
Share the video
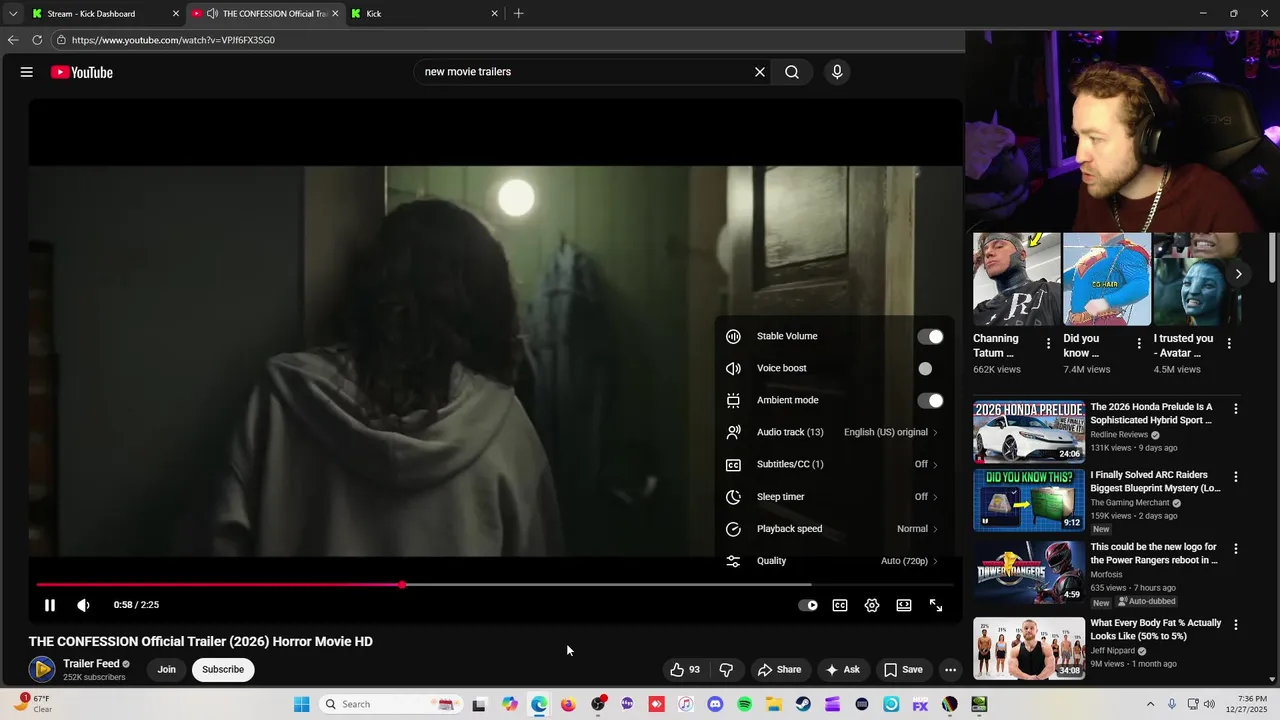click(x=779, y=670)
